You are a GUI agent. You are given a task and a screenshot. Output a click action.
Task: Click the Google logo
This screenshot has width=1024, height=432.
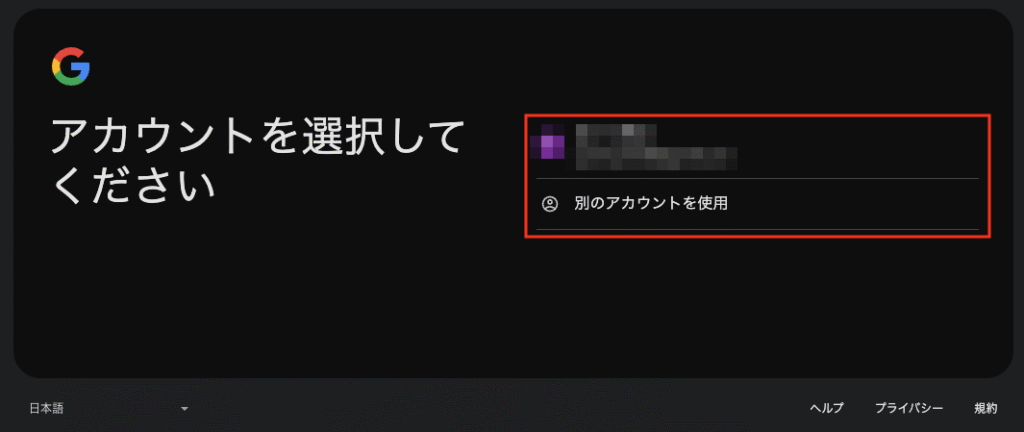click(71, 67)
